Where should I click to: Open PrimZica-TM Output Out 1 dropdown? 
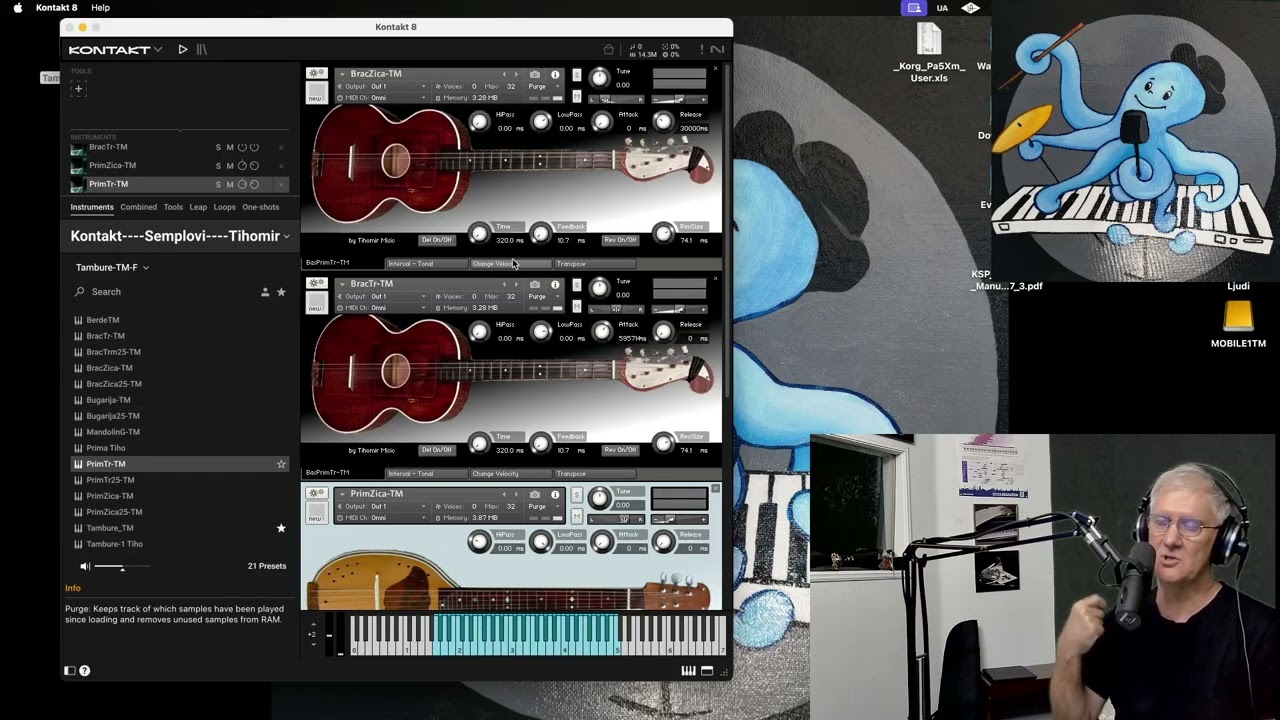tap(383, 506)
